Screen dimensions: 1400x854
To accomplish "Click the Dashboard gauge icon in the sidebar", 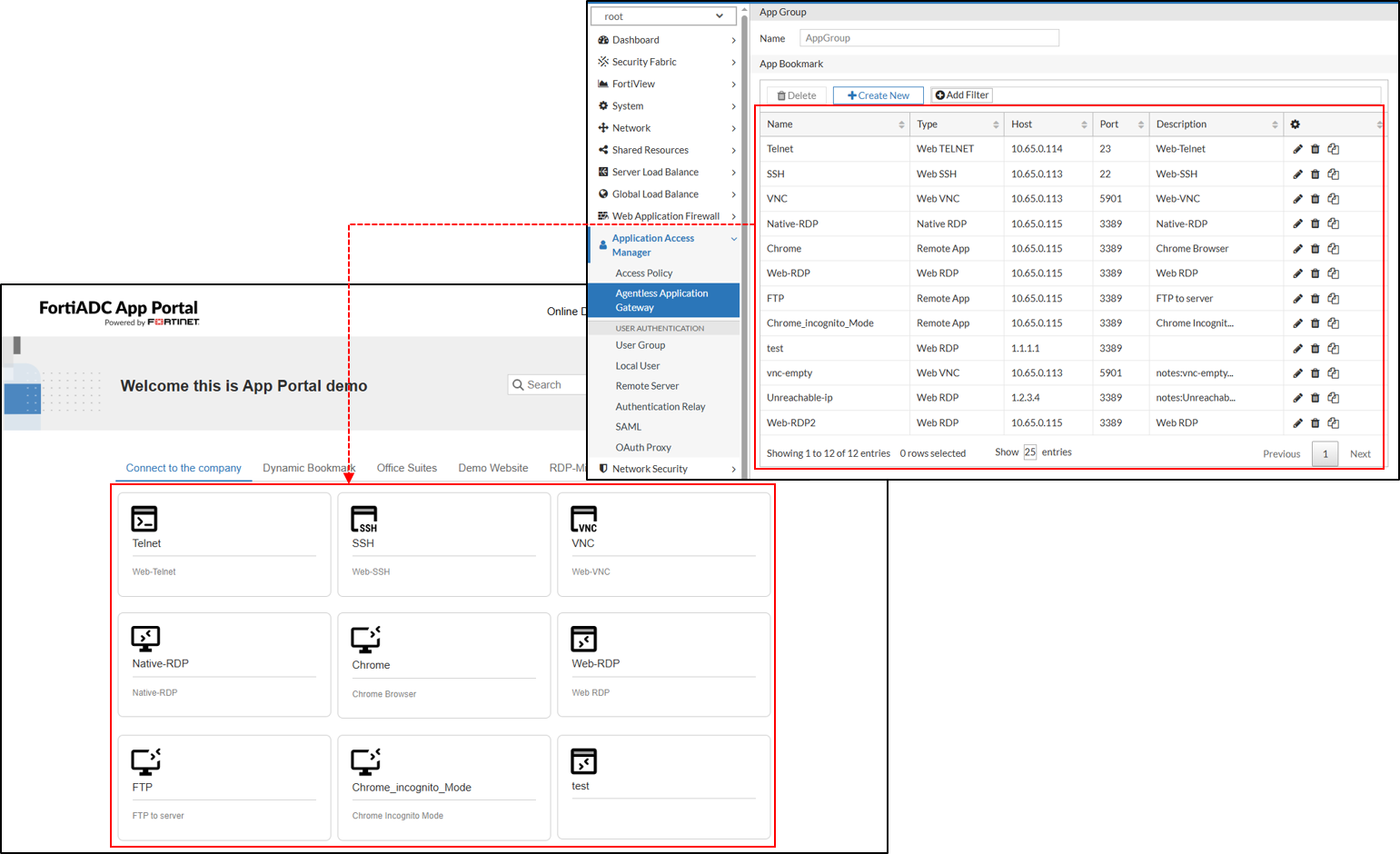I will 602,40.
